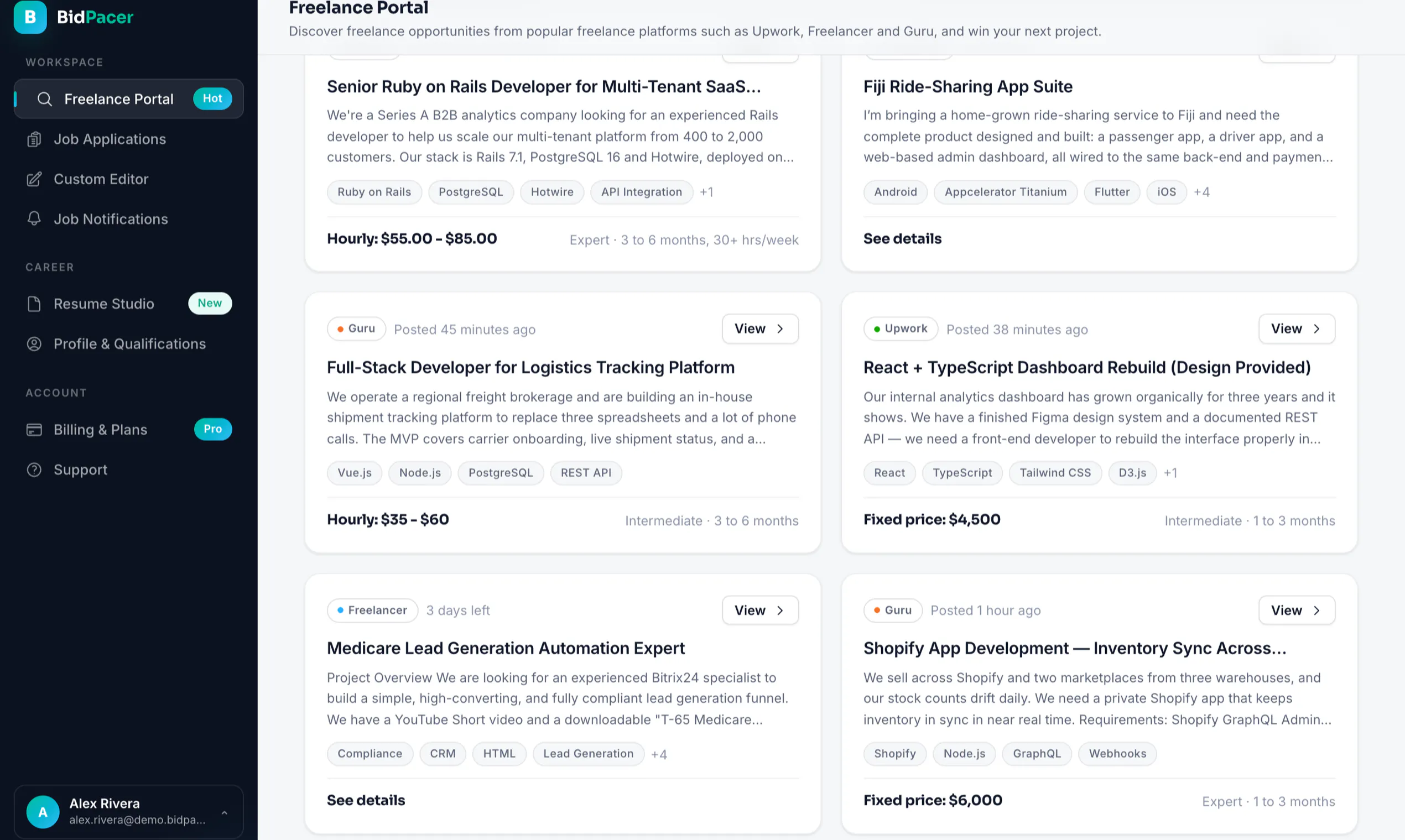This screenshot has height=840, width=1405.
Task: Click the GraphQL skill tag
Action: 1037,754
